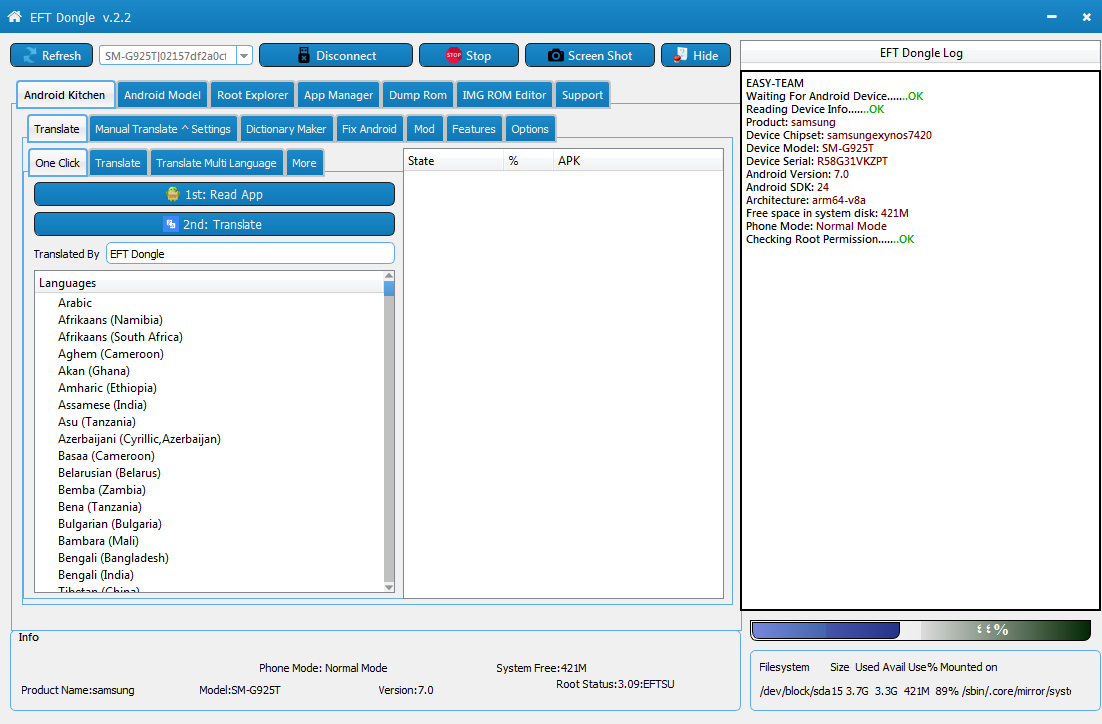1102x724 pixels.
Task: Click the Hide button icon
Action: coord(680,55)
